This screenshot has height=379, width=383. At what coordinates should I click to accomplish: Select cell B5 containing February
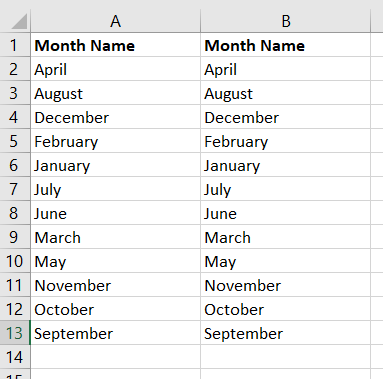[x=286, y=141]
